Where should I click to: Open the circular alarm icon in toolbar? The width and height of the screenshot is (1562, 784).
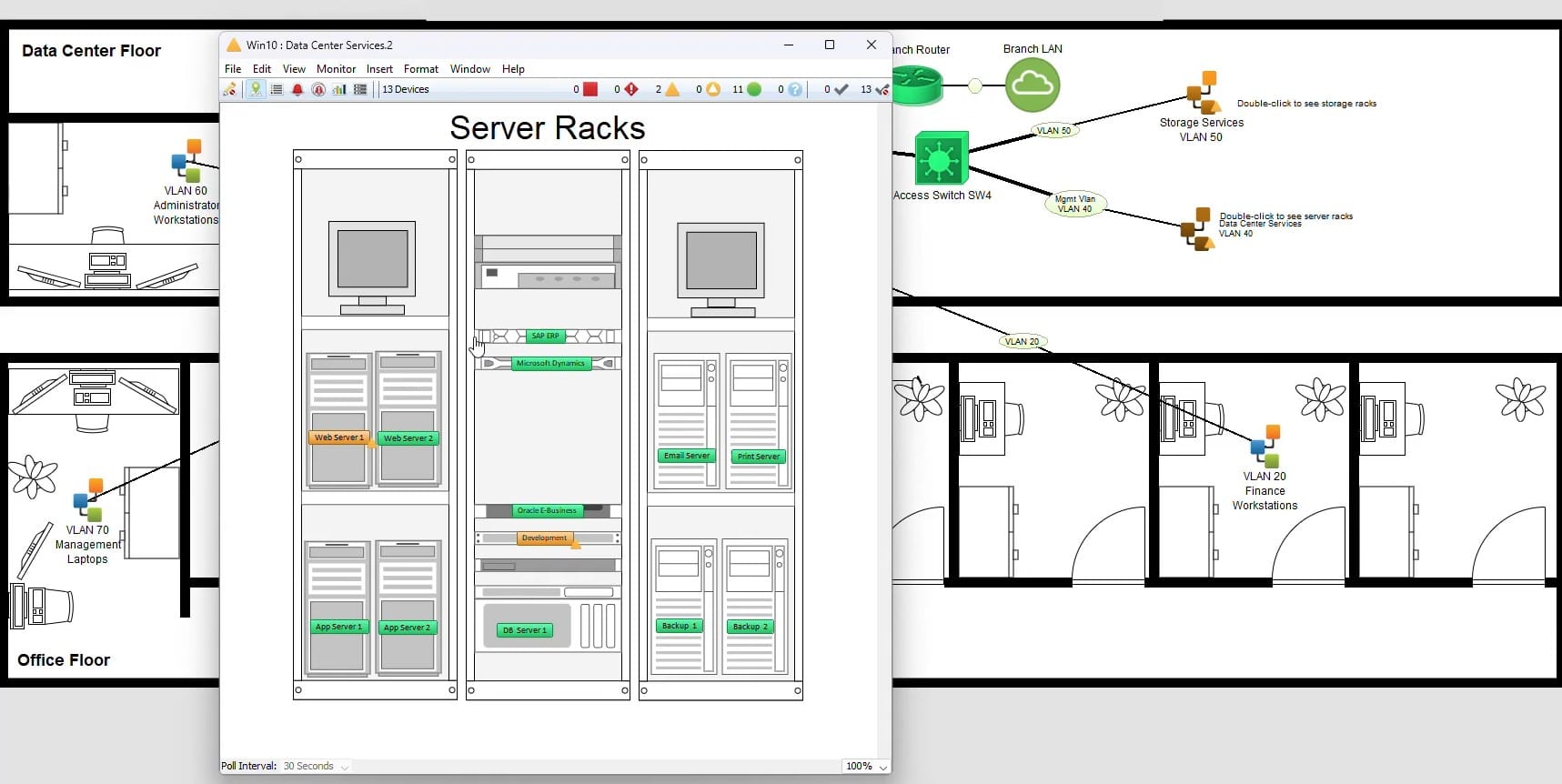[x=318, y=89]
